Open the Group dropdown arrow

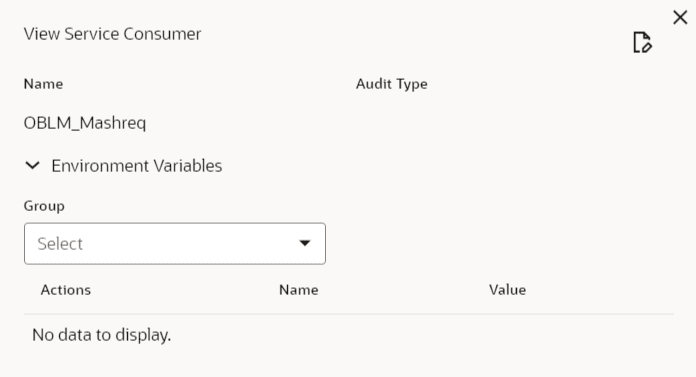tap(304, 243)
